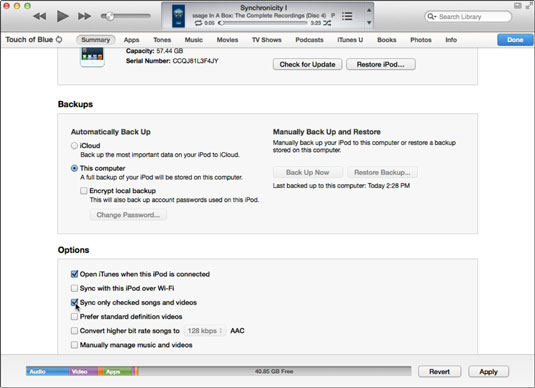The width and height of the screenshot is (535, 388).
Task: Open the Tones tab
Action: (x=162, y=40)
